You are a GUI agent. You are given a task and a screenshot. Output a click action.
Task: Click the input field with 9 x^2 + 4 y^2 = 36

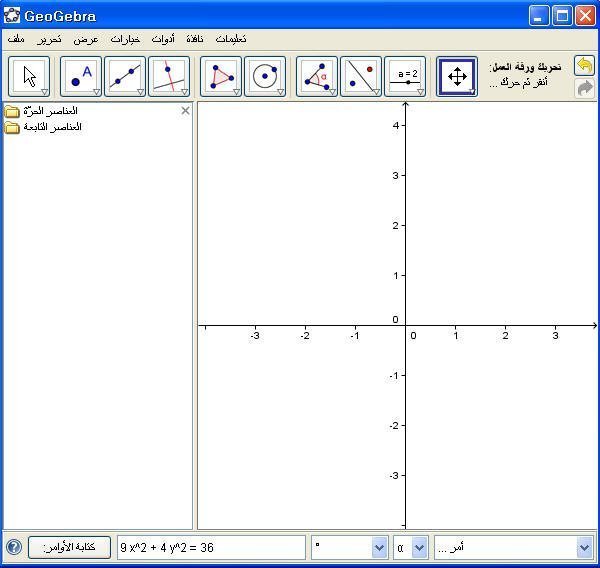point(211,547)
